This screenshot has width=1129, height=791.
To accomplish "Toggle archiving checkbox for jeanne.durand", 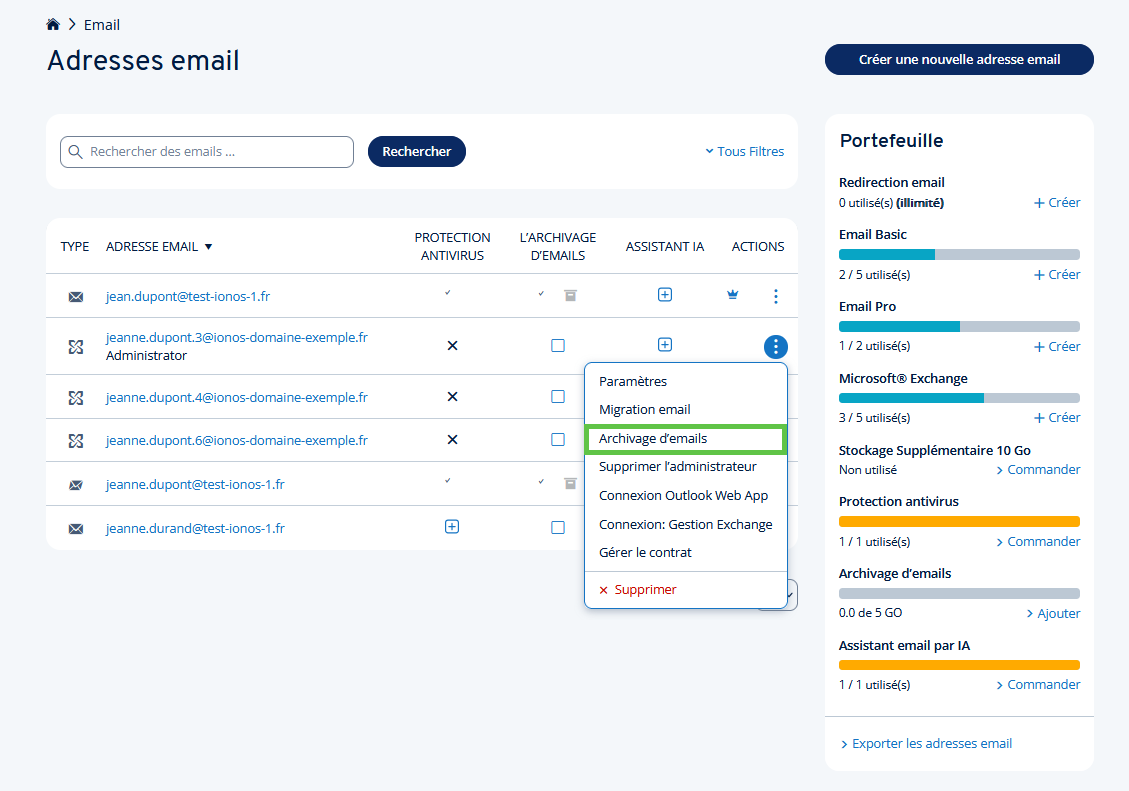I will (558, 528).
